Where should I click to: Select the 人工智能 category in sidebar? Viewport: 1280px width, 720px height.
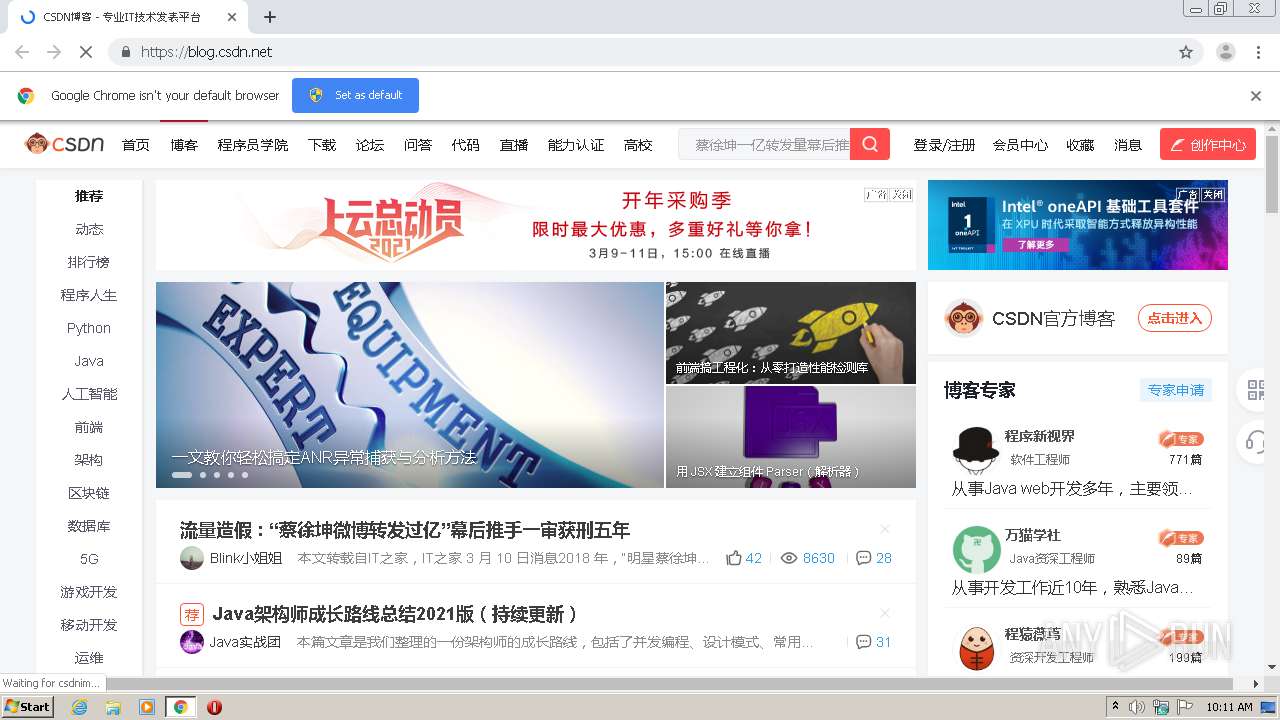pos(89,394)
